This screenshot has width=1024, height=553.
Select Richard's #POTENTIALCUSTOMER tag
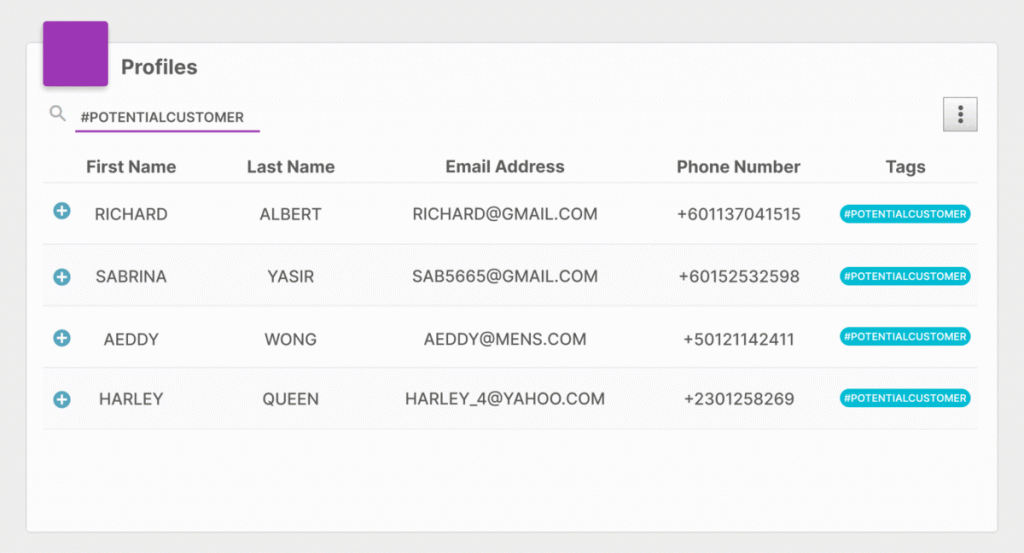904,214
